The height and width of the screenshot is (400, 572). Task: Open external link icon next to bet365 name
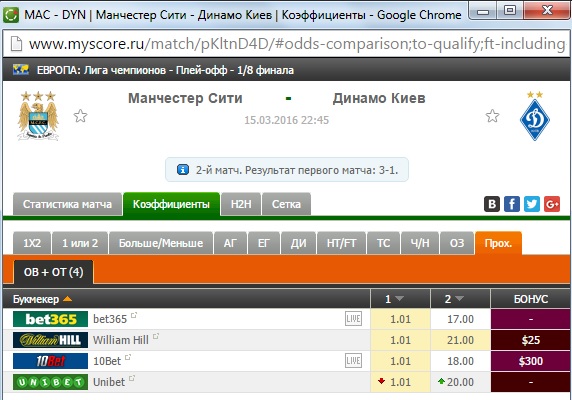click(x=134, y=315)
